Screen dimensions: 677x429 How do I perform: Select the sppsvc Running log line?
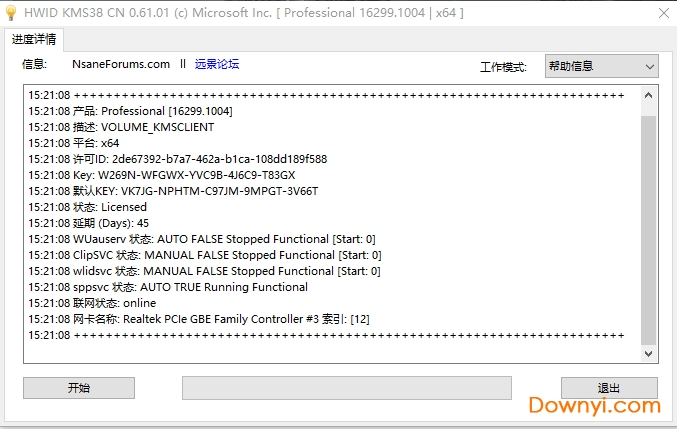(x=168, y=287)
